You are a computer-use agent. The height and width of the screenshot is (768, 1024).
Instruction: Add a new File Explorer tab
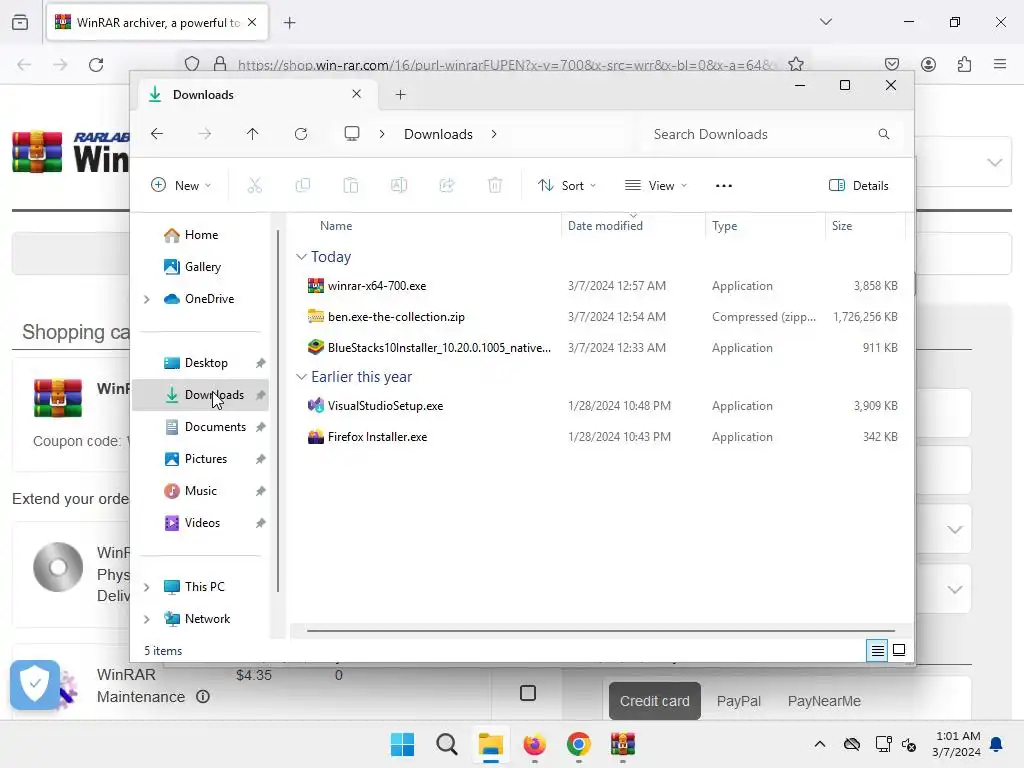[400, 95]
